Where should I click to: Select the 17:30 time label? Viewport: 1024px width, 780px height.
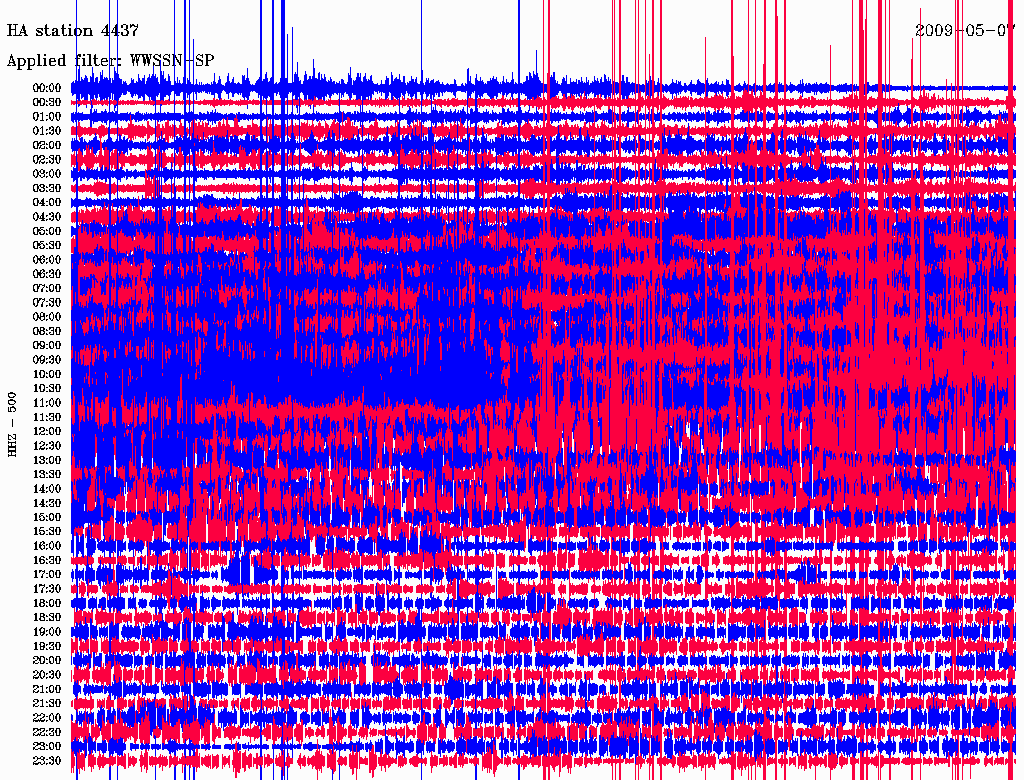point(47,589)
